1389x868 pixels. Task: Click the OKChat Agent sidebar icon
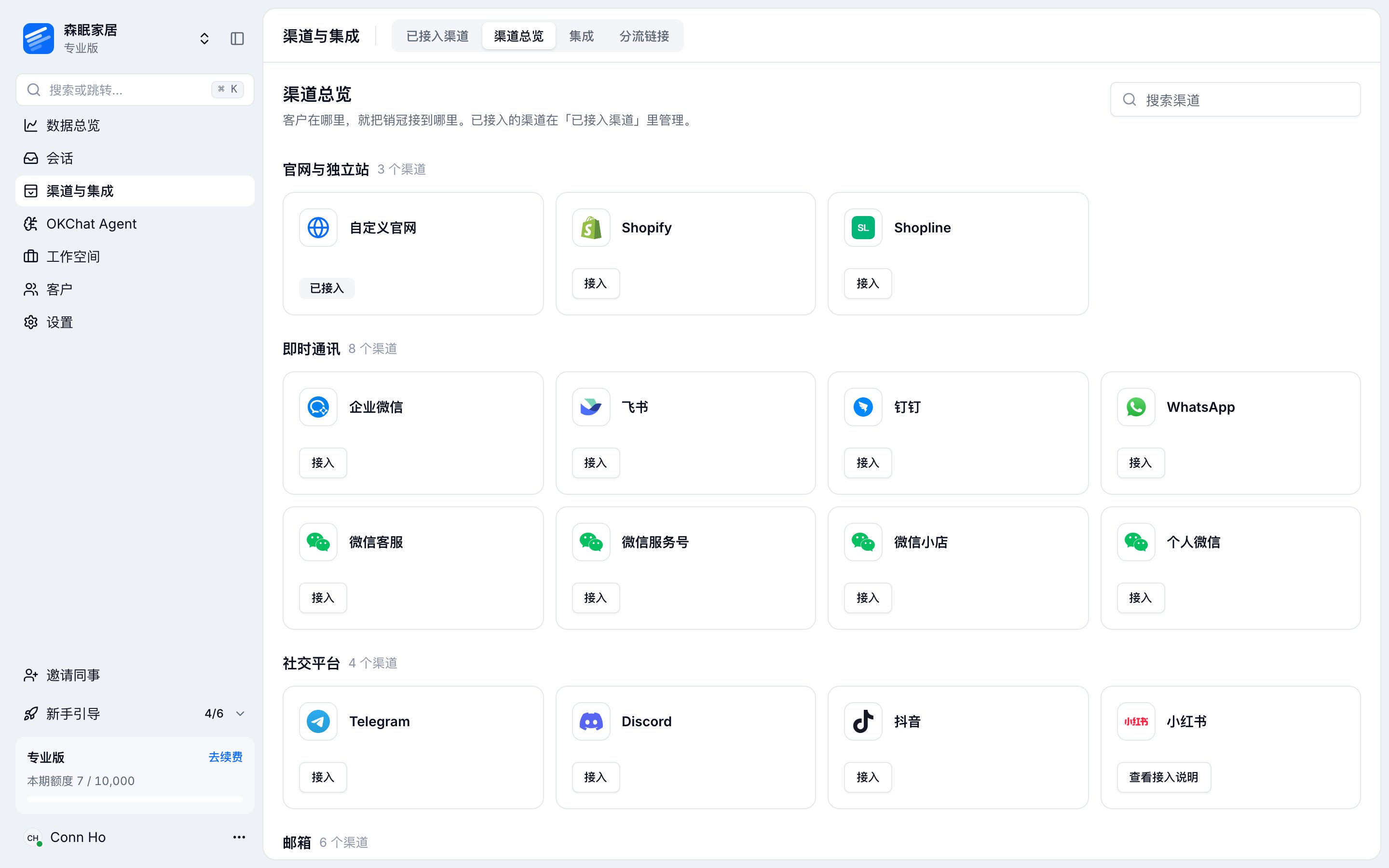(31, 224)
